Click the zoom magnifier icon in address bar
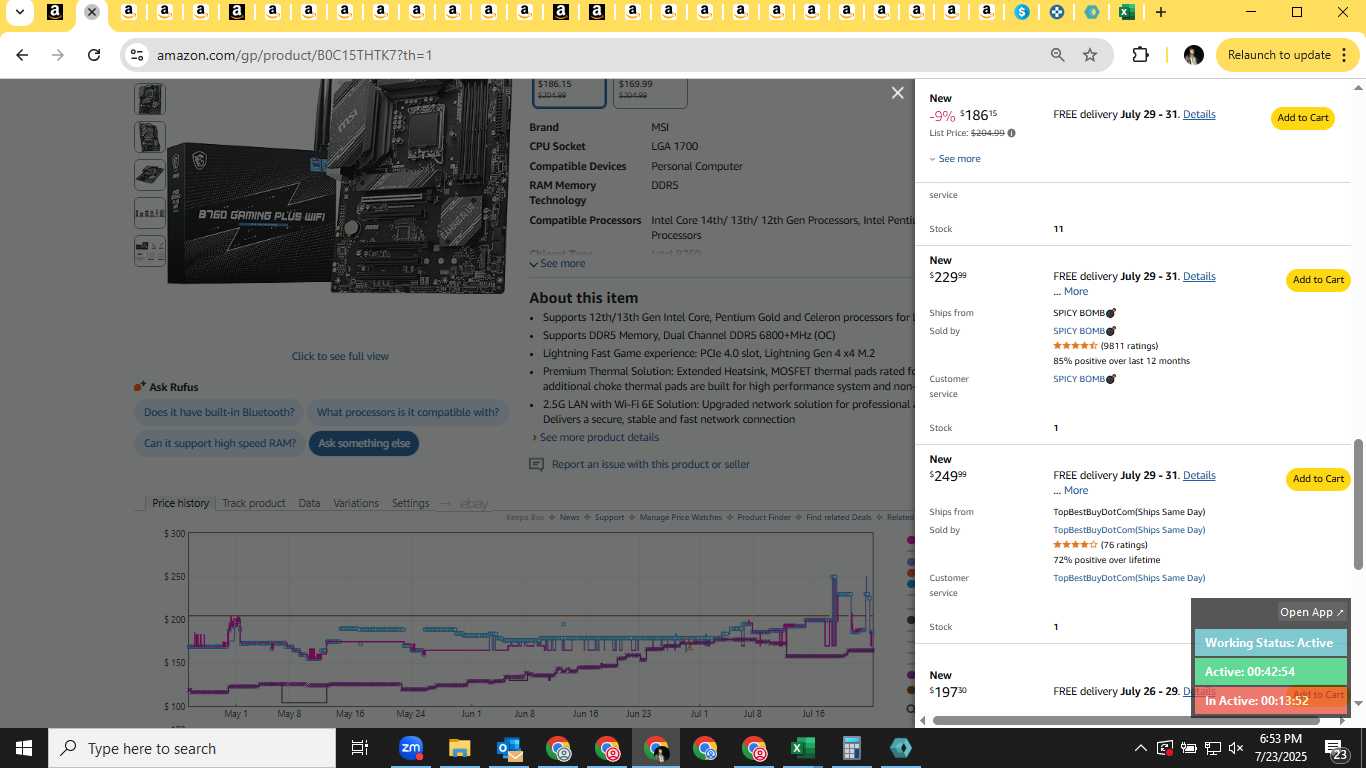Screen dimensions: 1366x768 coord(1057,55)
